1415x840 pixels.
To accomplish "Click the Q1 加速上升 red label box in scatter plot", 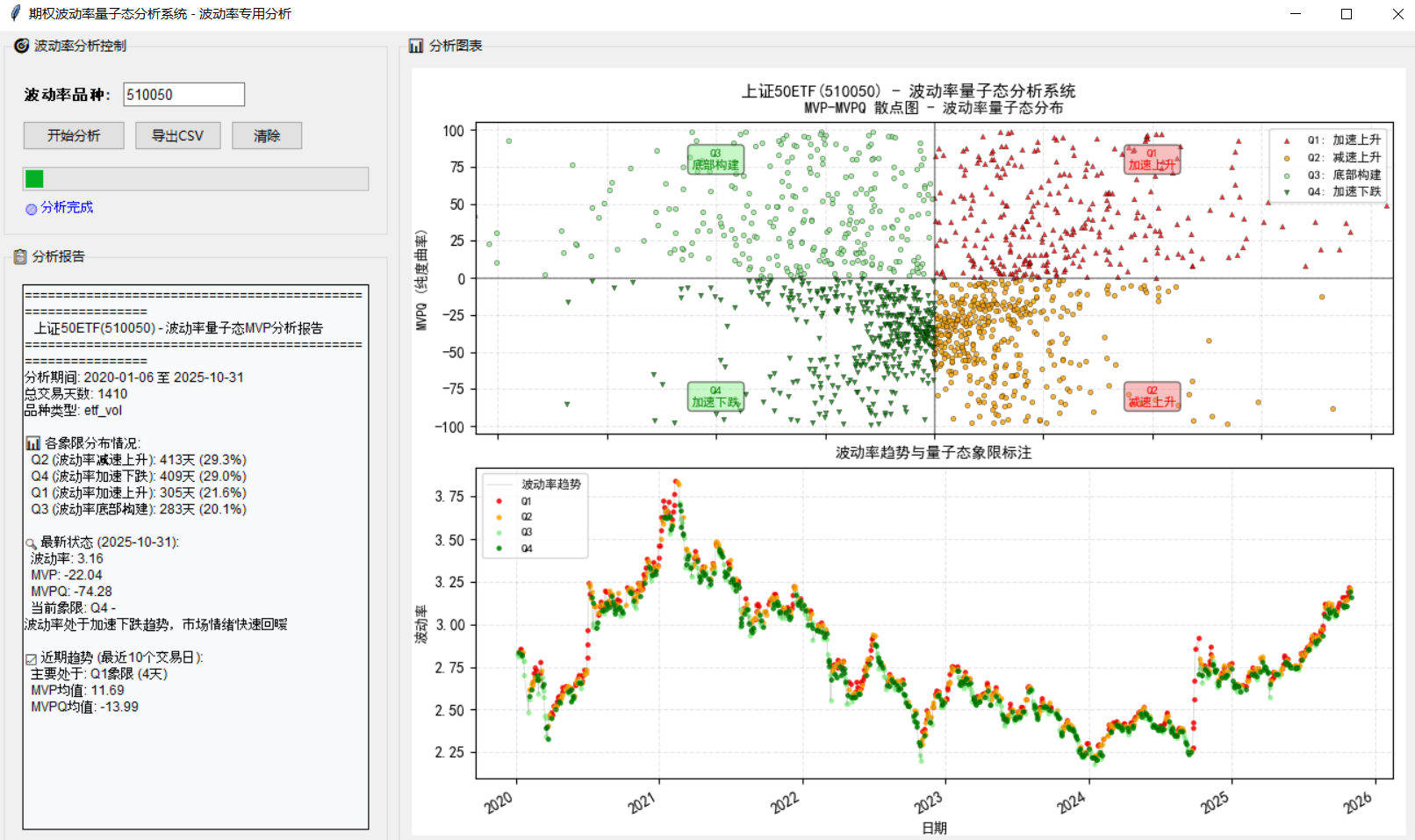I will (x=1152, y=159).
